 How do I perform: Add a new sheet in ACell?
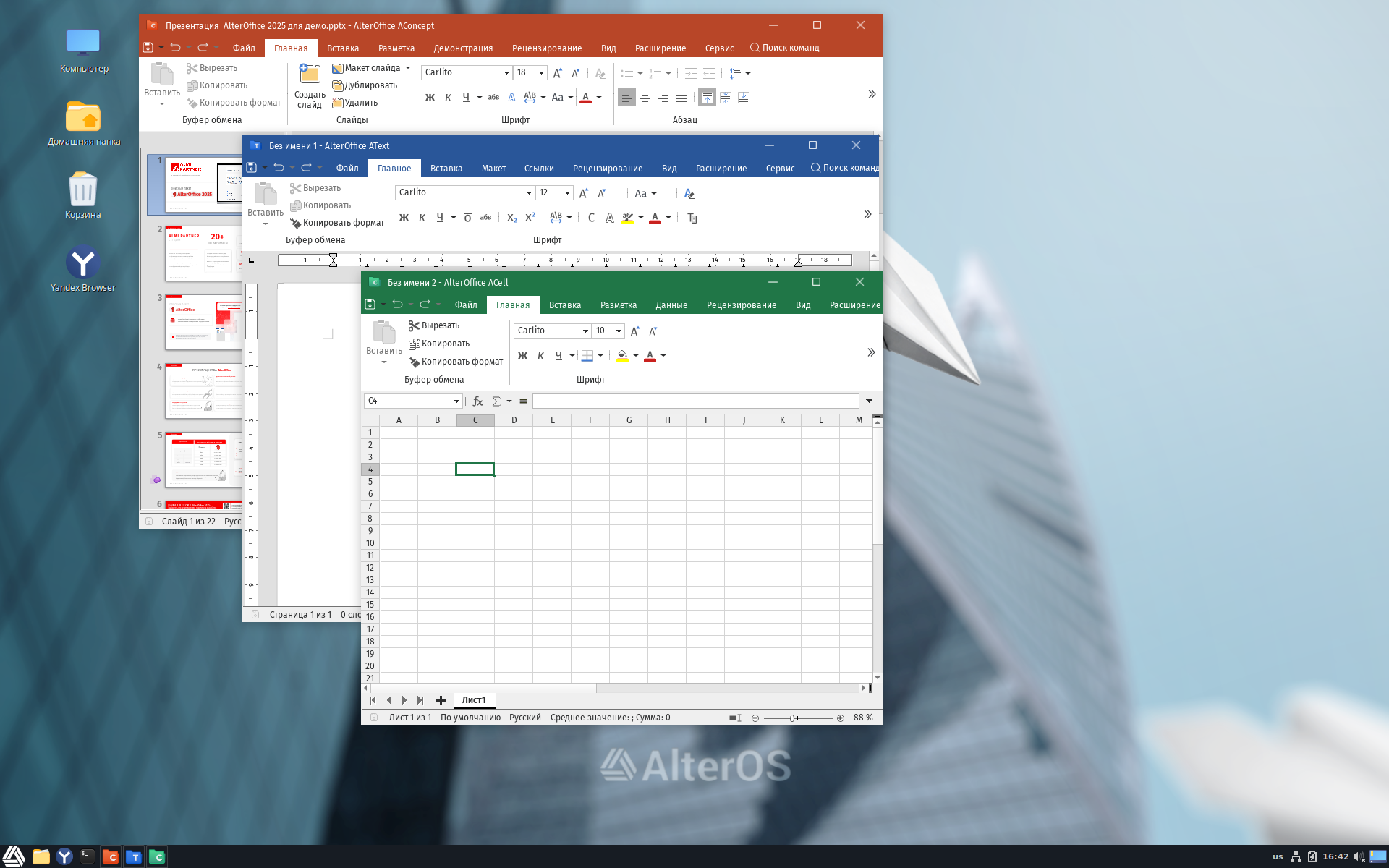tap(441, 700)
